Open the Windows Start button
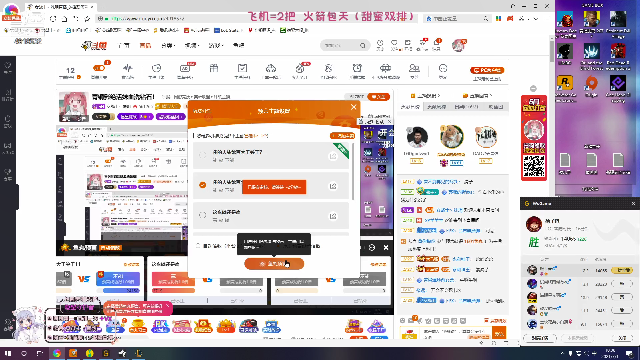640x360 pixels. point(8,353)
